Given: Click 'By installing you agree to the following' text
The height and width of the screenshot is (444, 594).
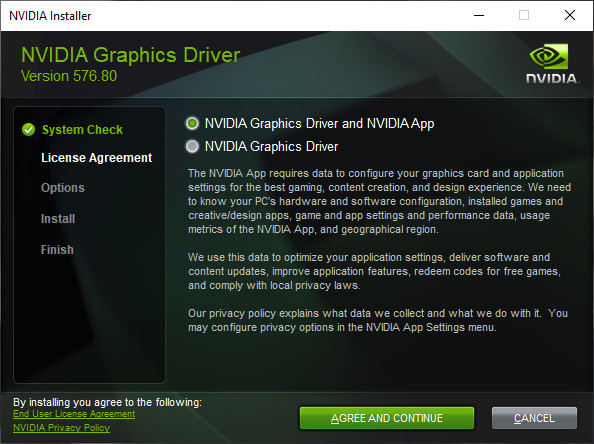Looking at the screenshot, I should 108,402.
